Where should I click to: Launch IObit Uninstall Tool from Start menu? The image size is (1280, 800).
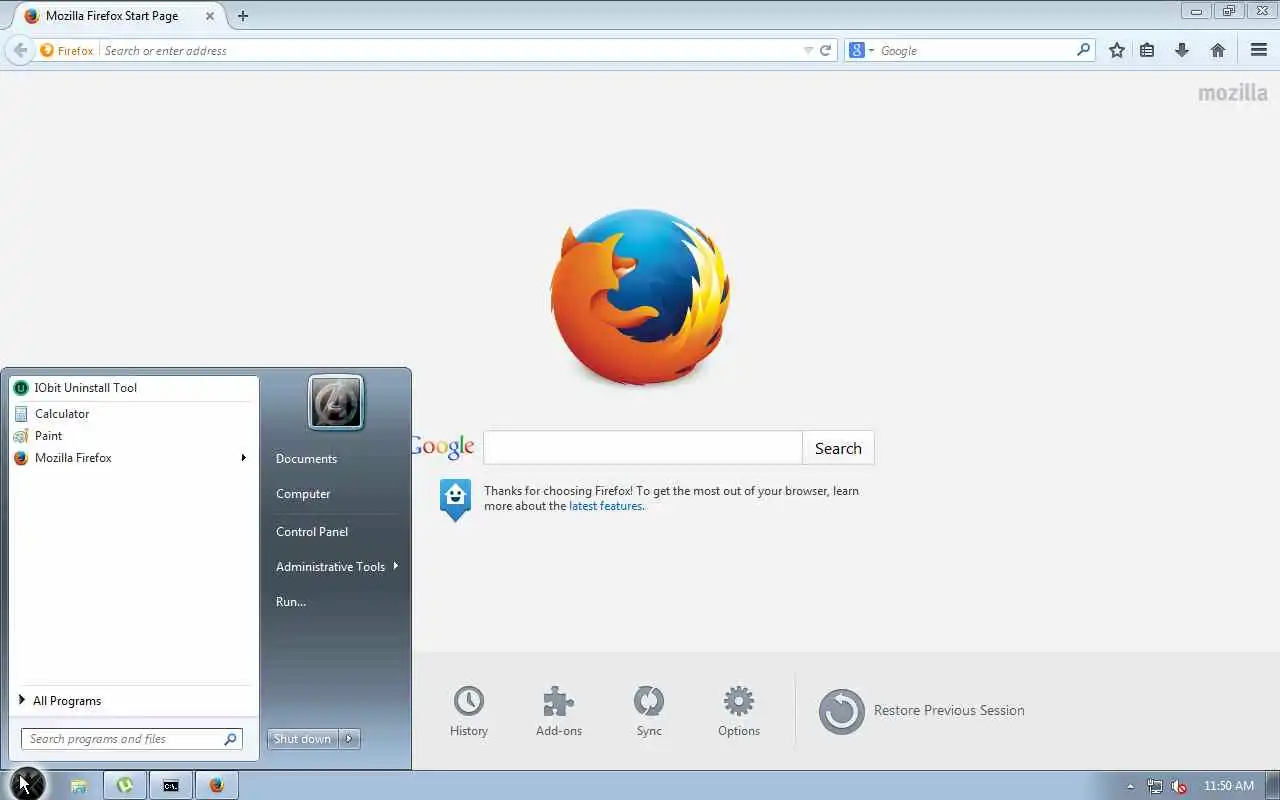click(132, 388)
